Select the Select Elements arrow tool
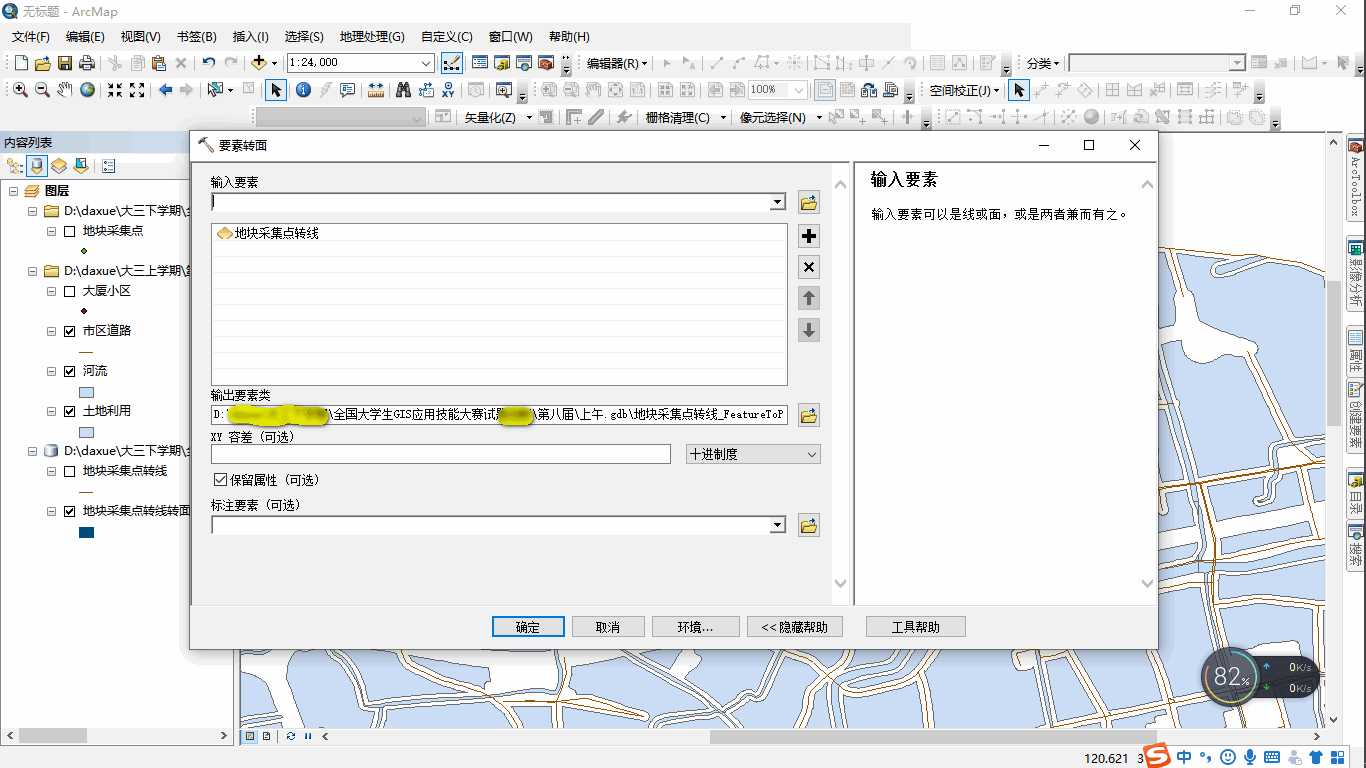 (277, 90)
